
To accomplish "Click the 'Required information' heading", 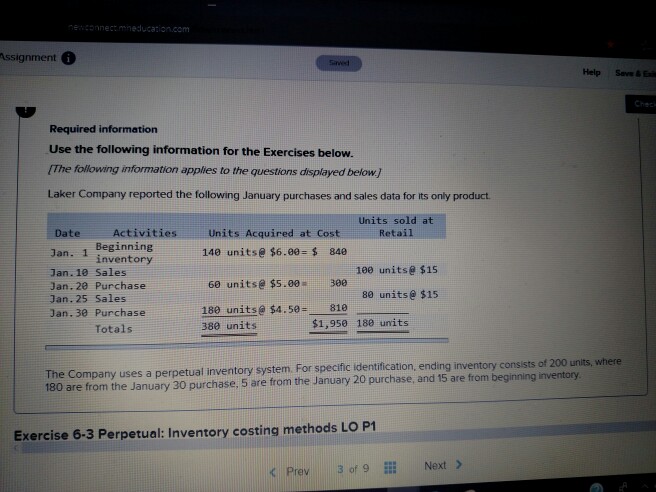I will [103, 129].
